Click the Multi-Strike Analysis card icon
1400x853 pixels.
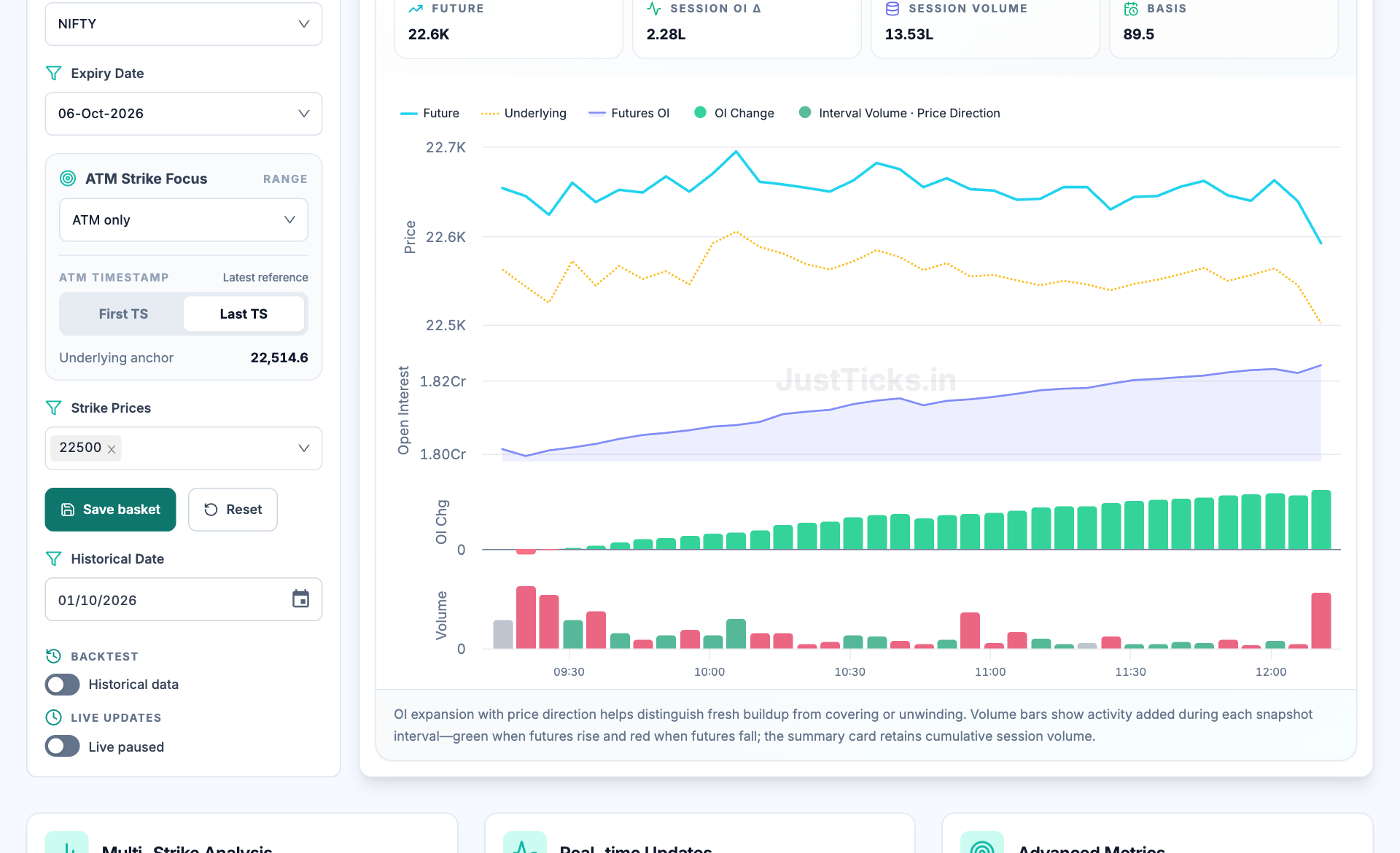pyautogui.click(x=67, y=843)
